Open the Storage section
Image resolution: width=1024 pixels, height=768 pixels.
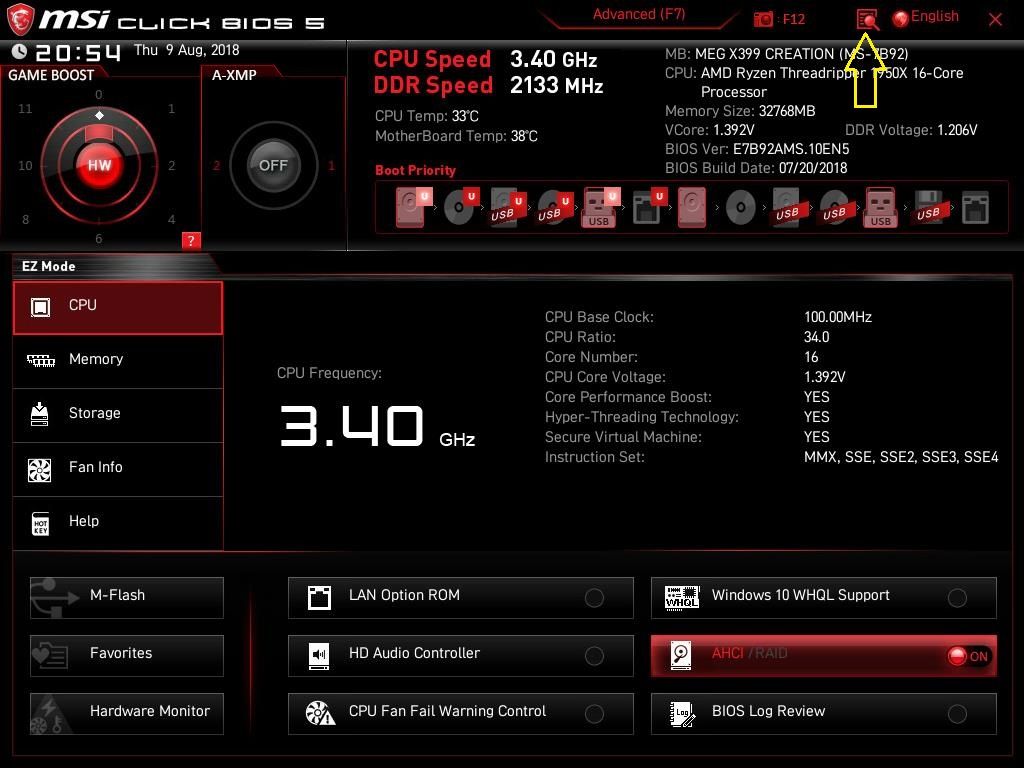pyautogui.click(x=118, y=415)
